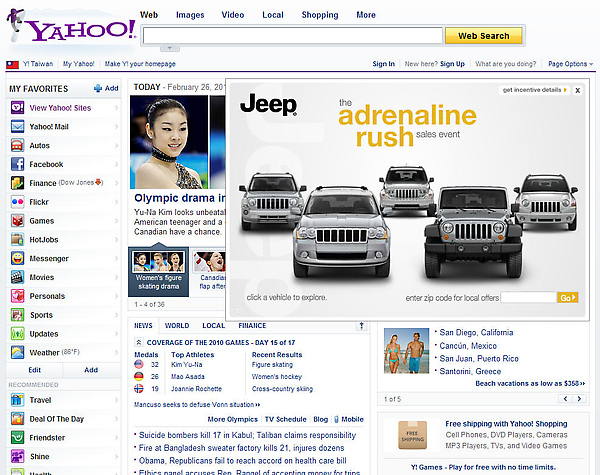Click the Go button in Jeep ad
This screenshot has height=475, width=600.
tap(567, 297)
